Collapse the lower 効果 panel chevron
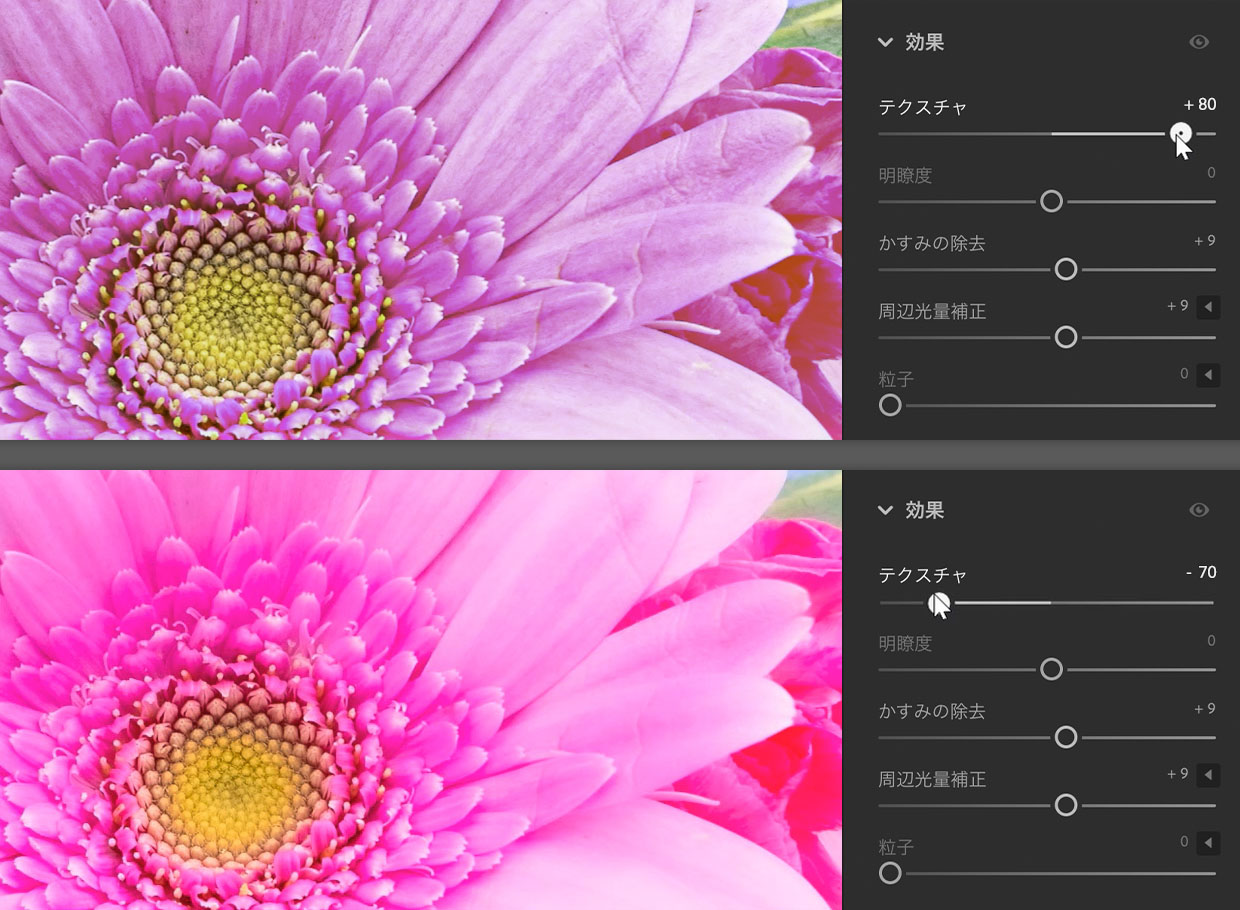 coord(885,510)
